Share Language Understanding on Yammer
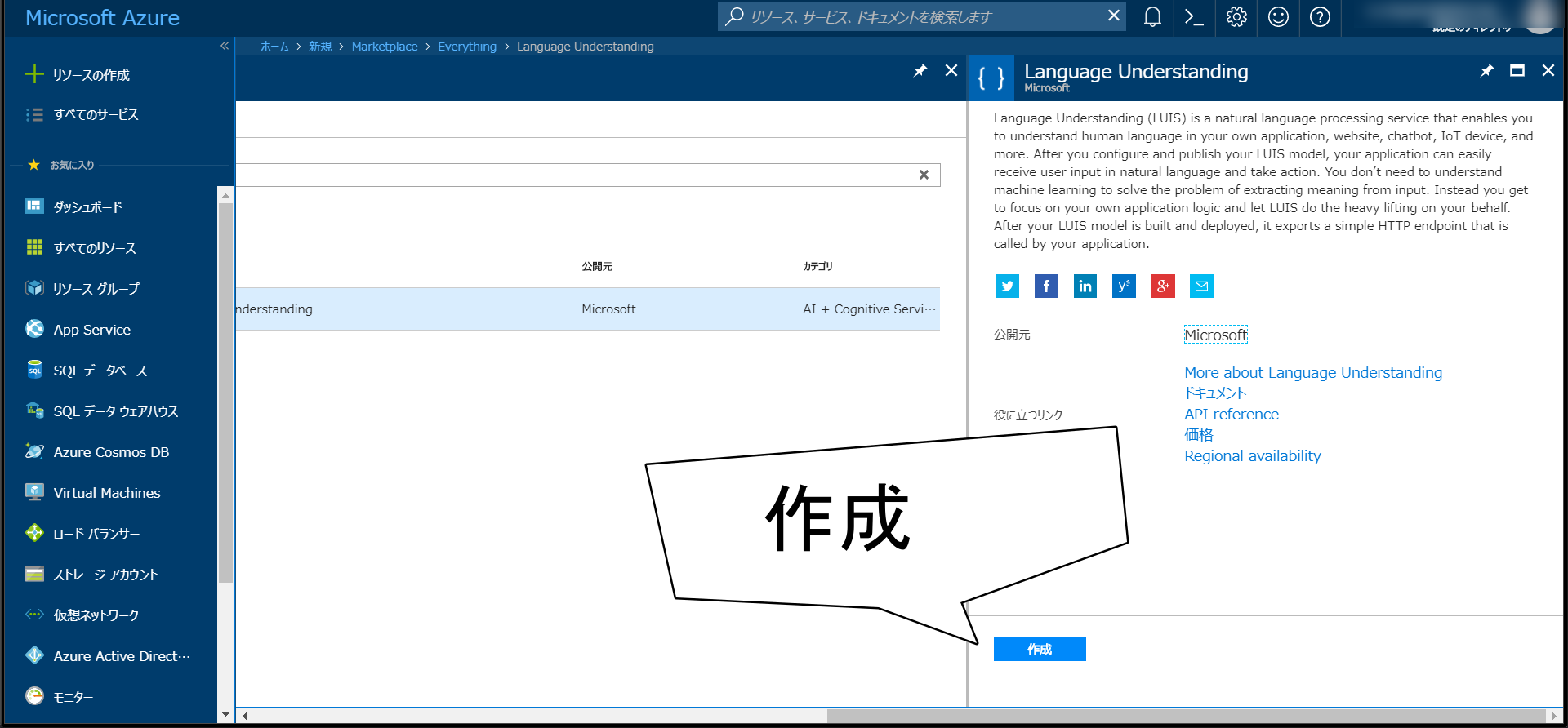The image size is (1568, 728). [1124, 286]
